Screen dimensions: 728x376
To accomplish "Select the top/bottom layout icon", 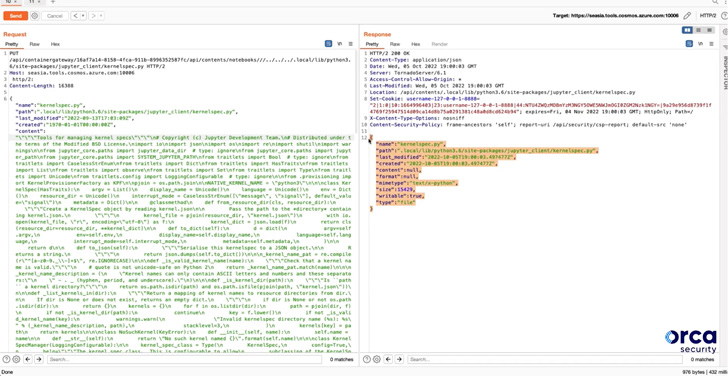I will point(698,30).
